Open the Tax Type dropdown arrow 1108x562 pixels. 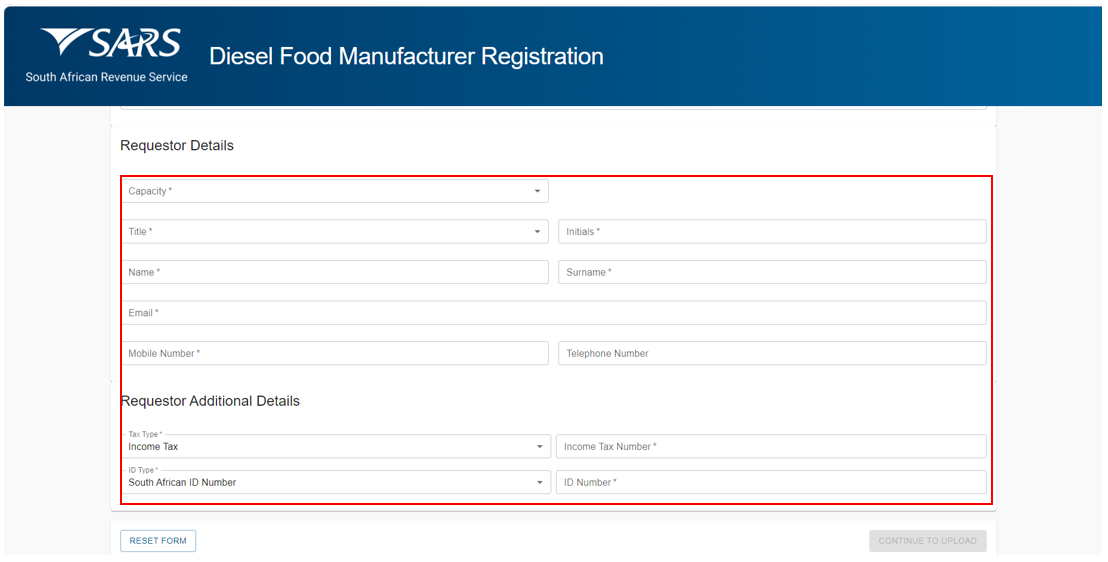coord(539,447)
